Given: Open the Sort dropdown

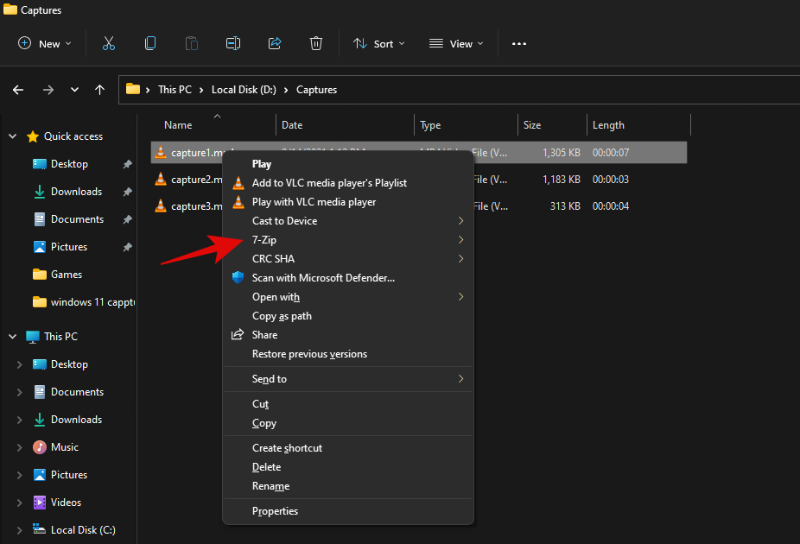Looking at the screenshot, I should pos(379,43).
